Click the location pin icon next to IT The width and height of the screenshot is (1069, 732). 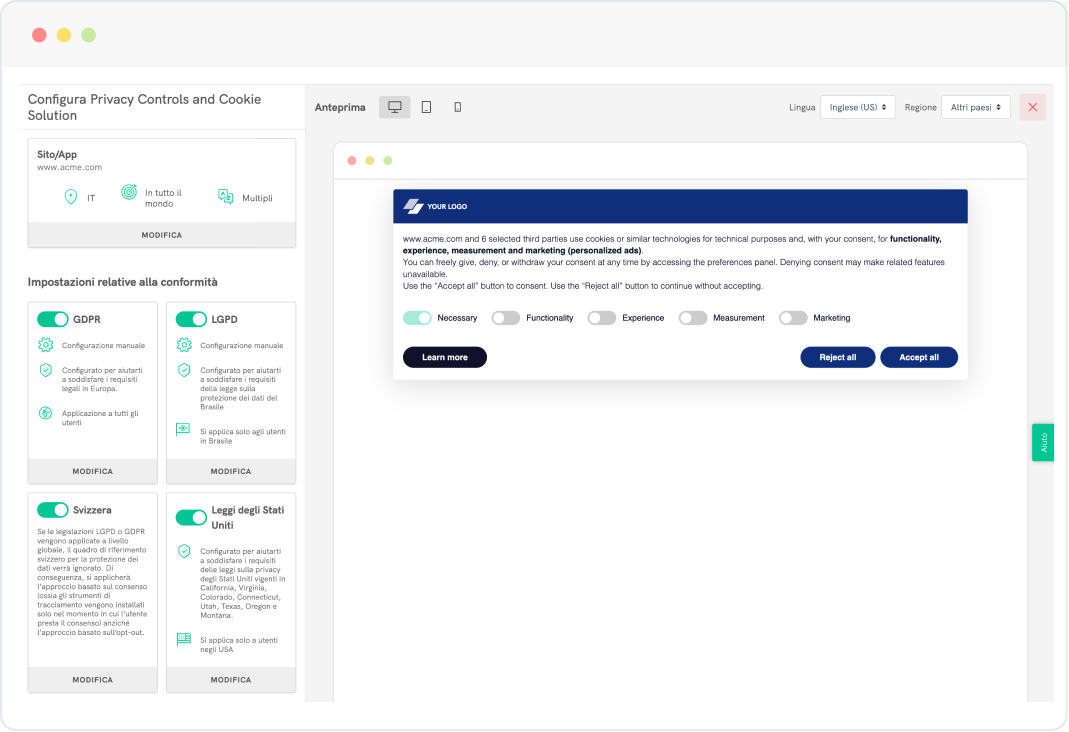click(71, 197)
